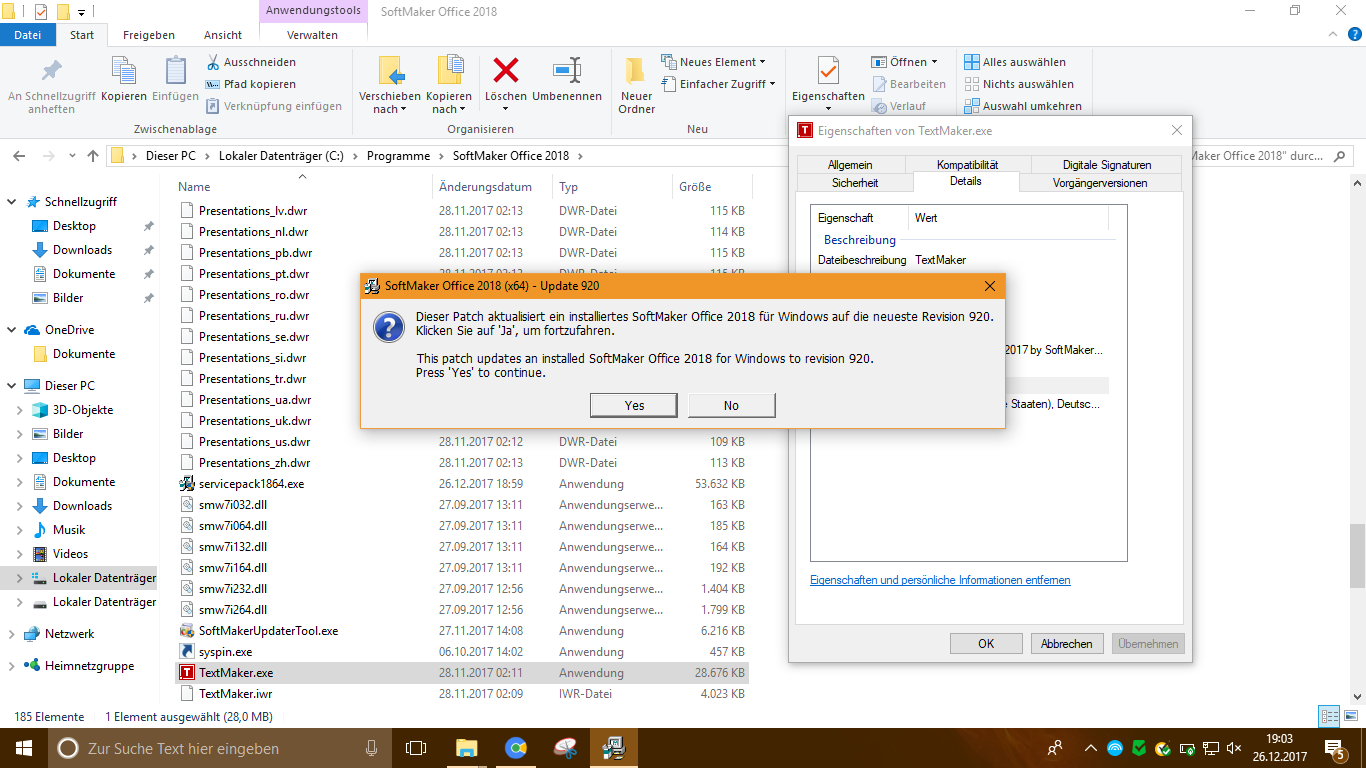This screenshot has height=768, width=1366.
Task: Select Videos in the navigation pane
Action: [70, 554]
